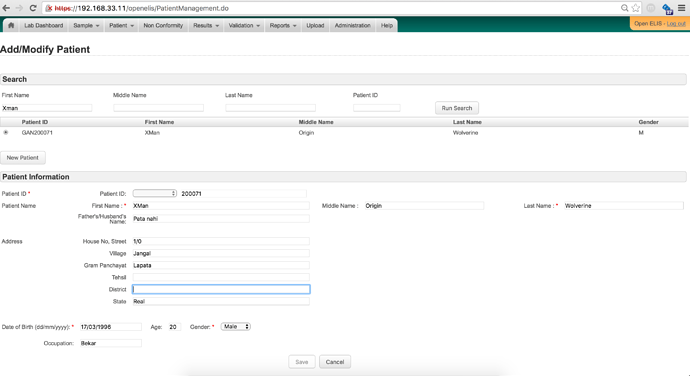Click the Gender column header

648,122
